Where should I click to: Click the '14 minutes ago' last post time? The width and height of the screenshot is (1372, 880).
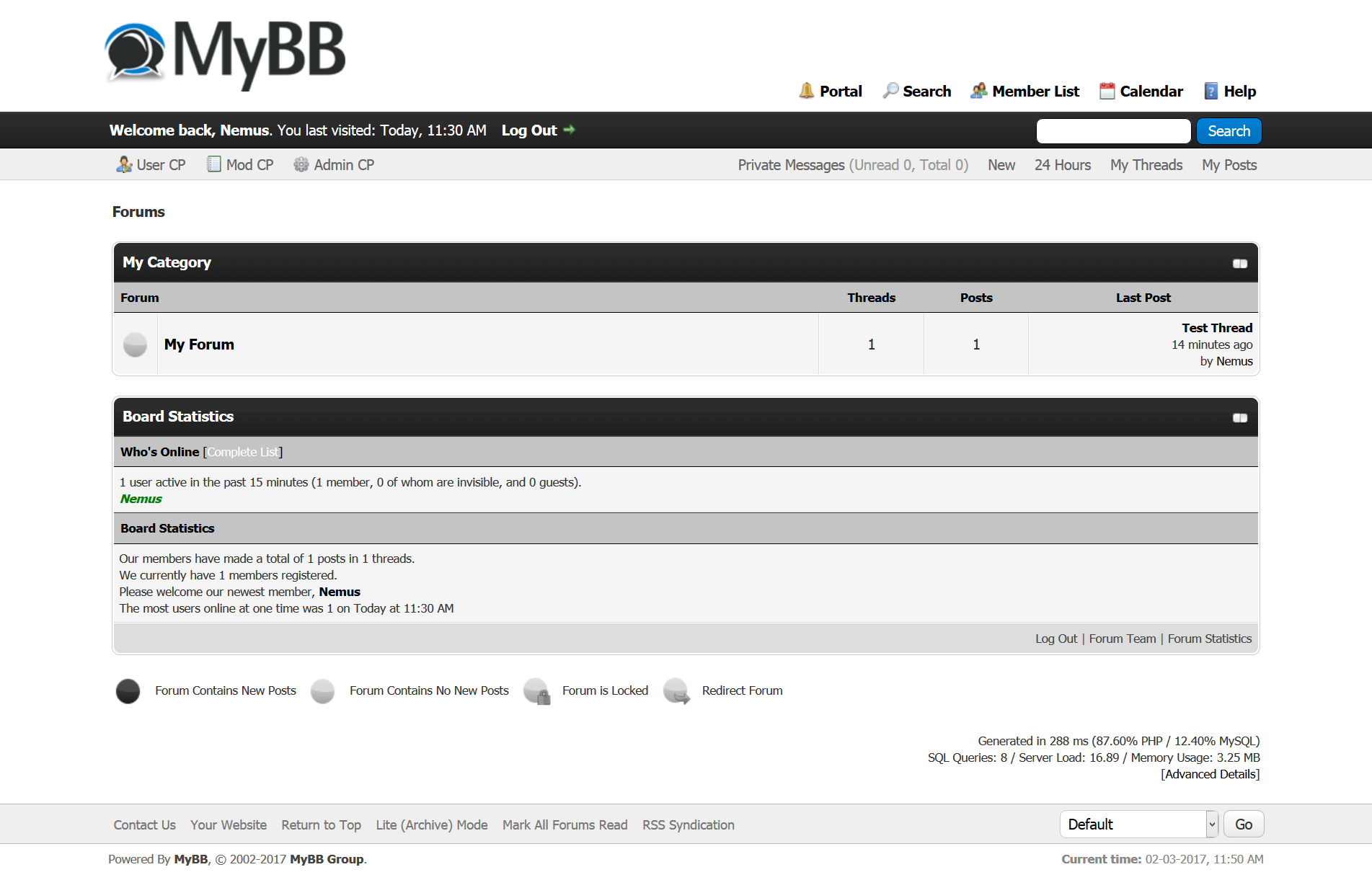(1212, 345)
